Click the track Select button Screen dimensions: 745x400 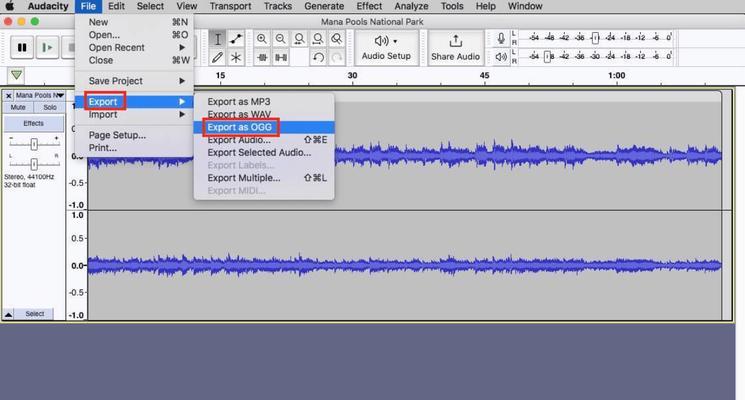point(35,314)
